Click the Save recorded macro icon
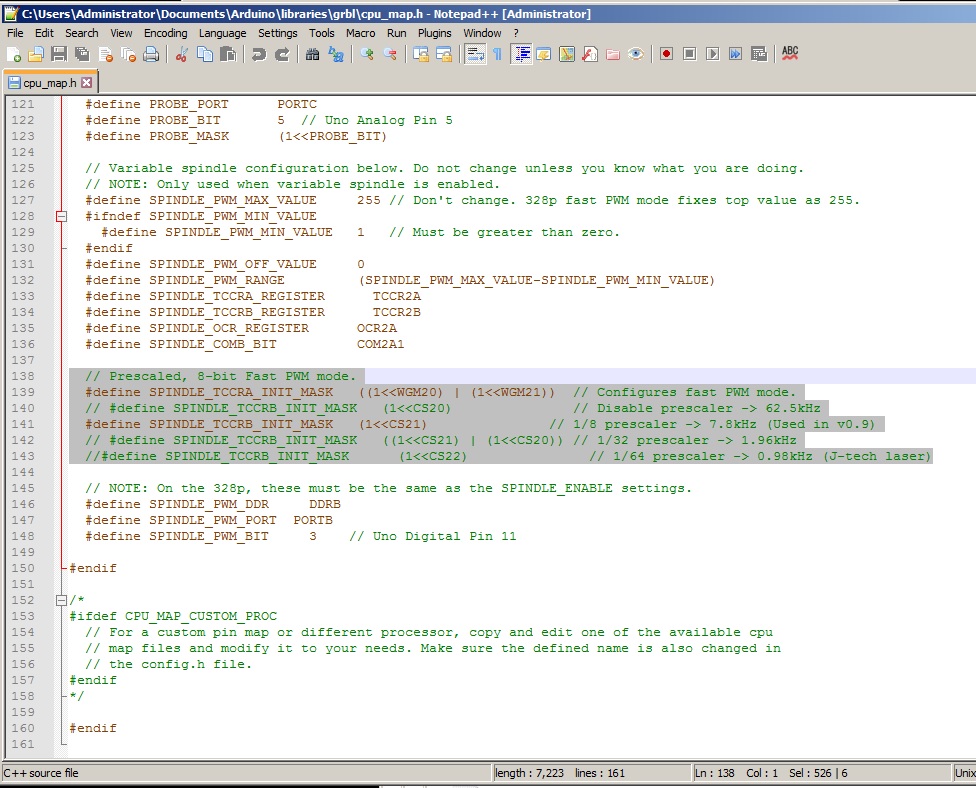 coord(759,55)
